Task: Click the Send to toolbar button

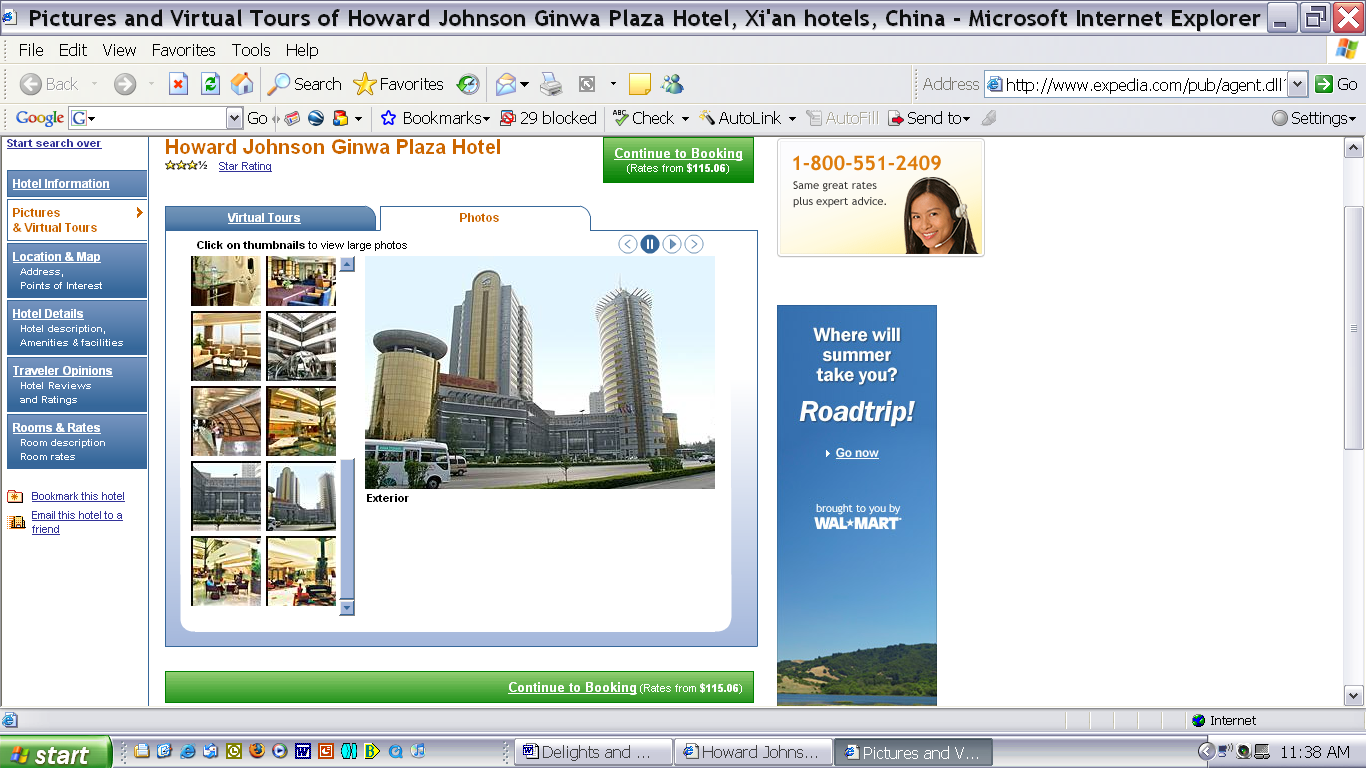Action: 928,118
